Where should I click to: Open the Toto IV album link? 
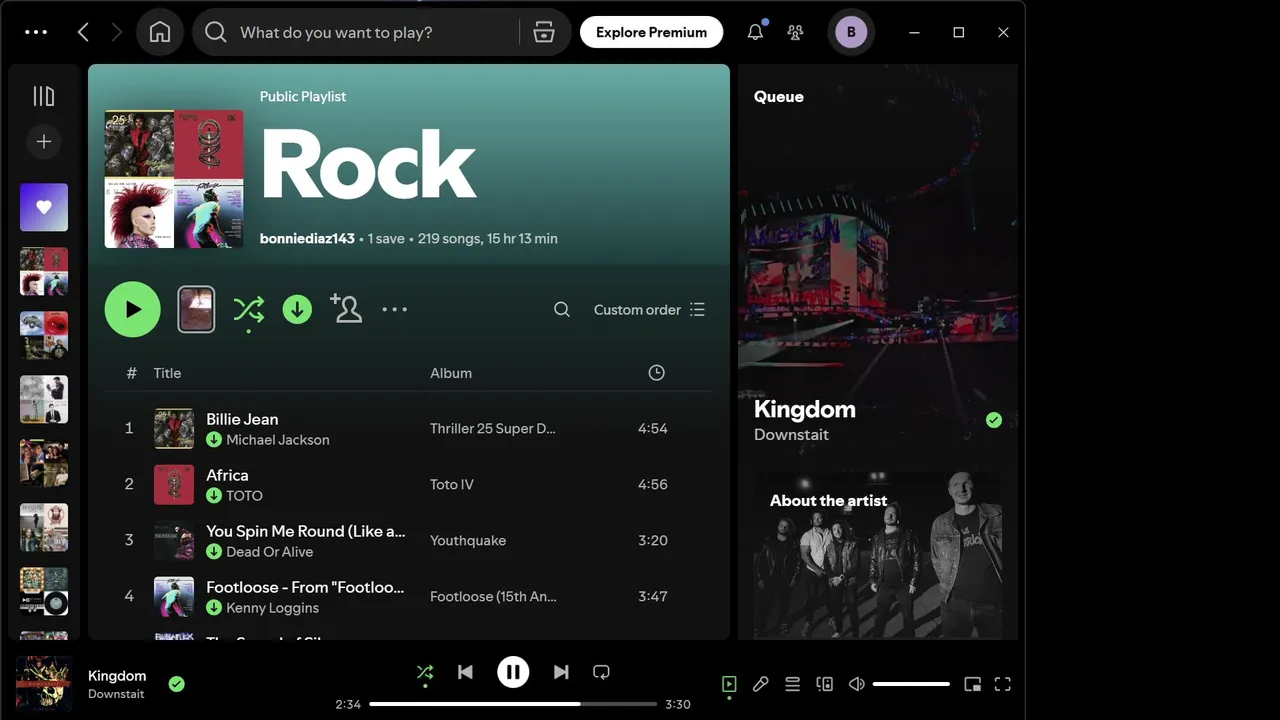(452, 484)
